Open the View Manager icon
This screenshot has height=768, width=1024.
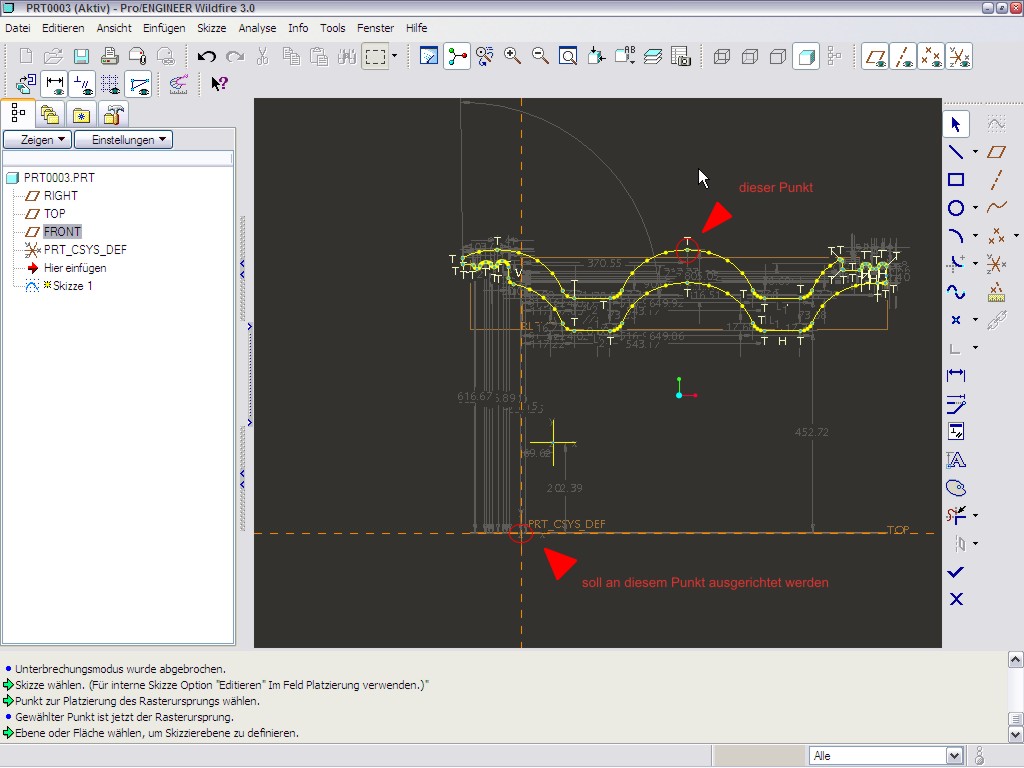(x=680, y=56)
